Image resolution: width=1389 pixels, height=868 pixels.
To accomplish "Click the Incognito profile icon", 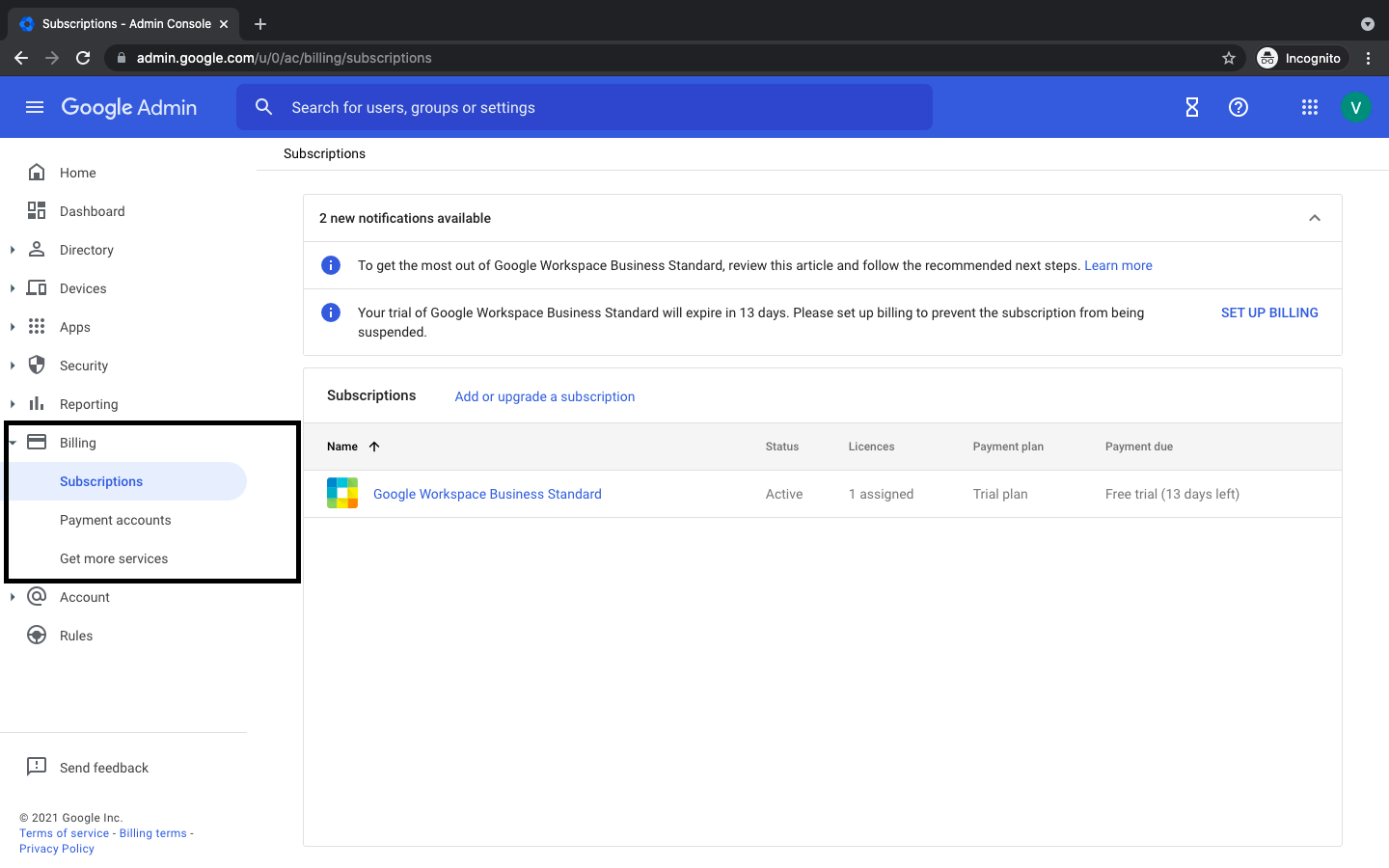I will [1267, 58].
